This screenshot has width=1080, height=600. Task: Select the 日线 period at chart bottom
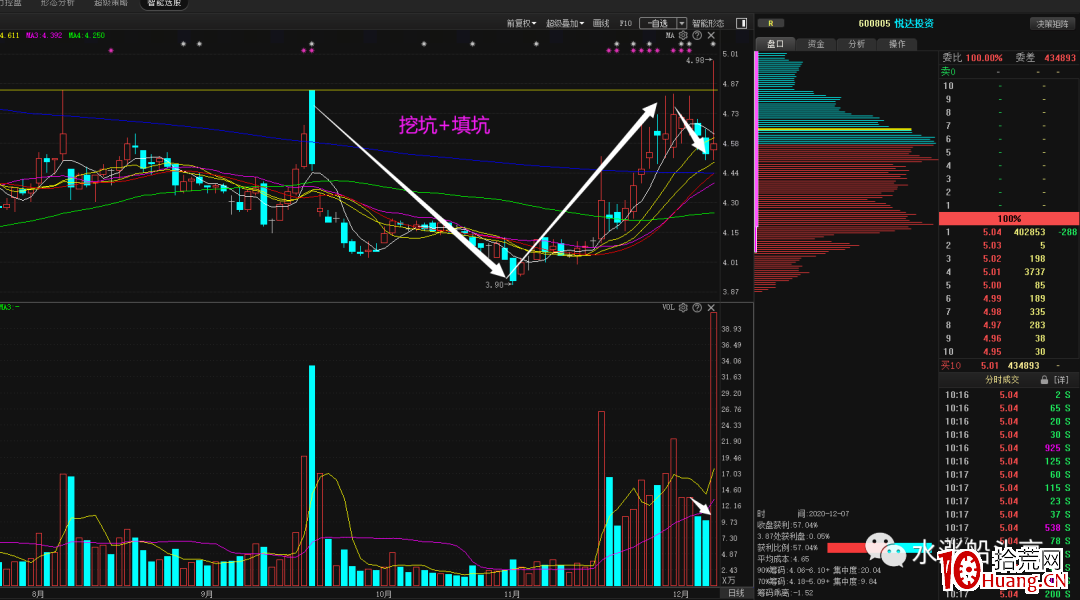(x=736, y=593)
